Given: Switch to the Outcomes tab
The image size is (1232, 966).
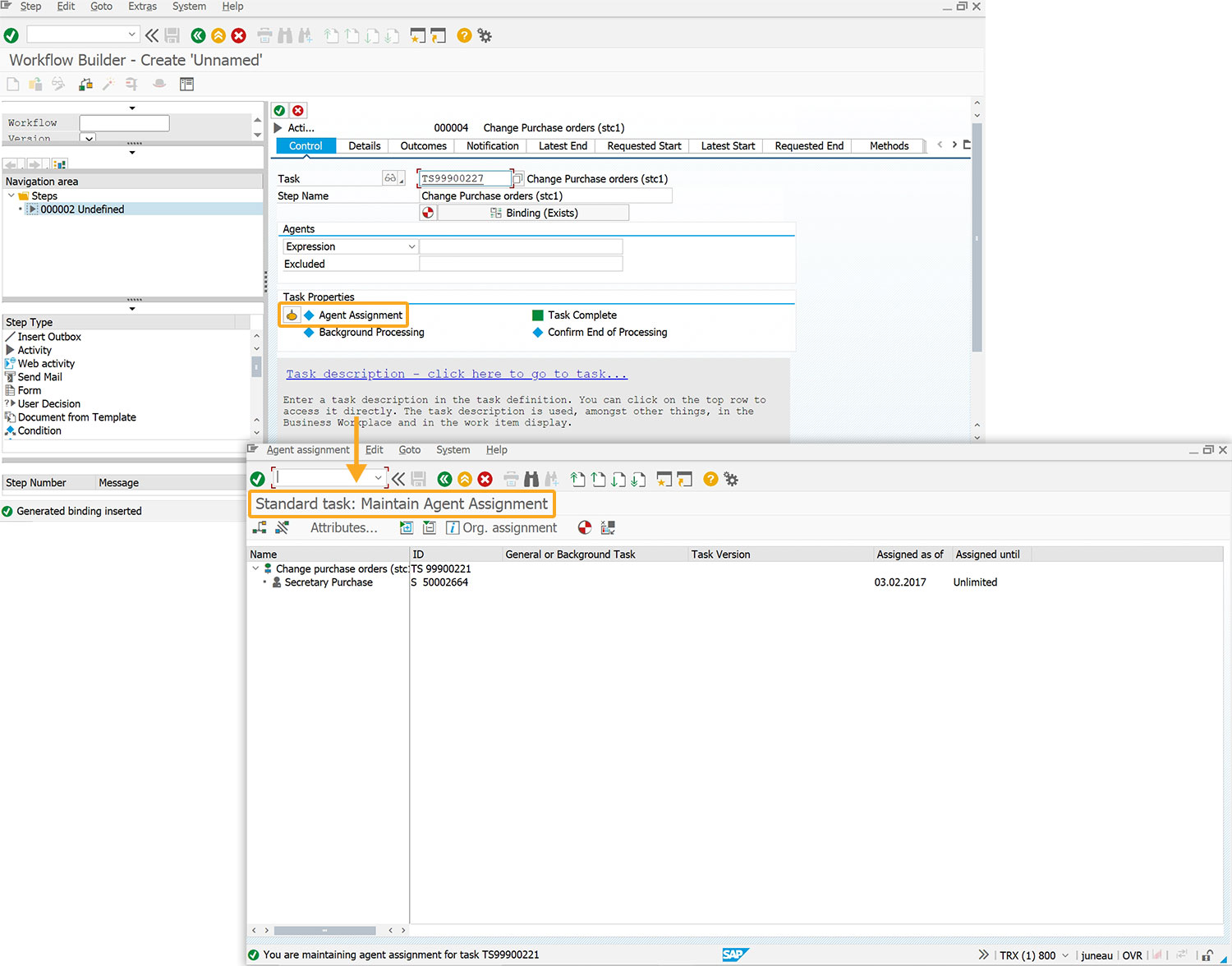Looking at the screenshot, I should [423, 146].
